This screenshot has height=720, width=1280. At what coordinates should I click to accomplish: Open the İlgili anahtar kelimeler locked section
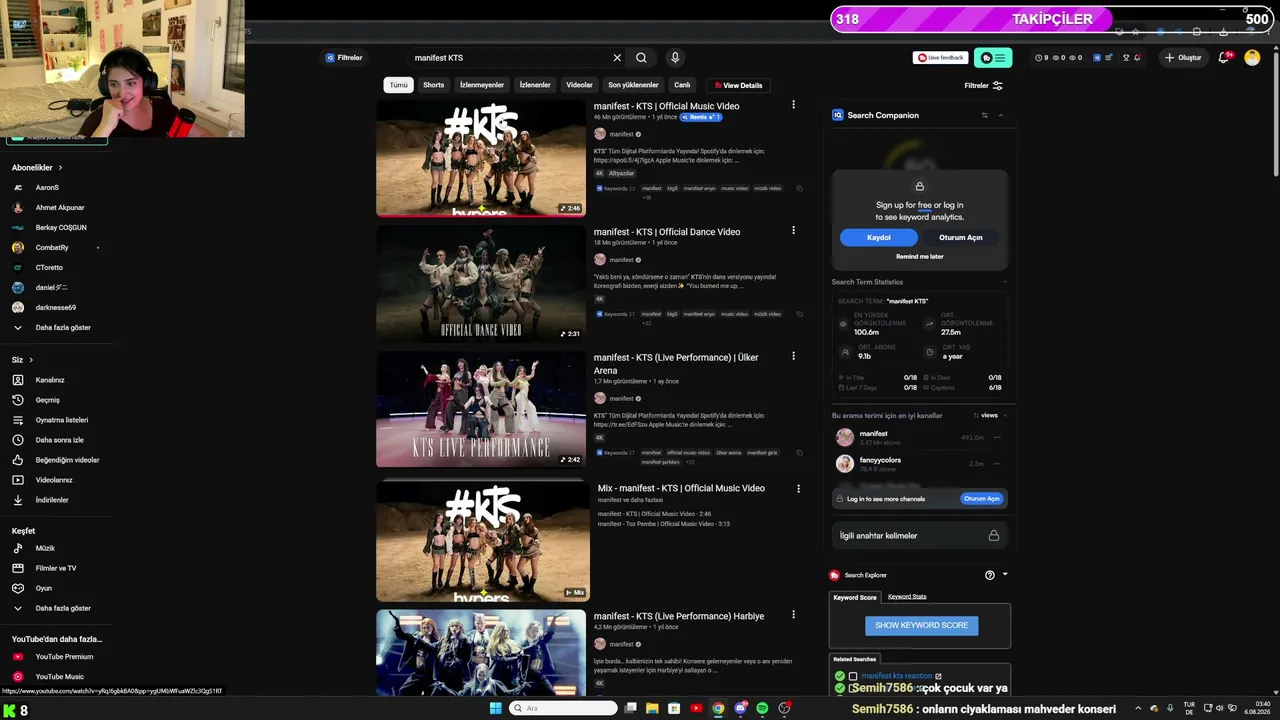pyautogui.click(x=919, y=536)
